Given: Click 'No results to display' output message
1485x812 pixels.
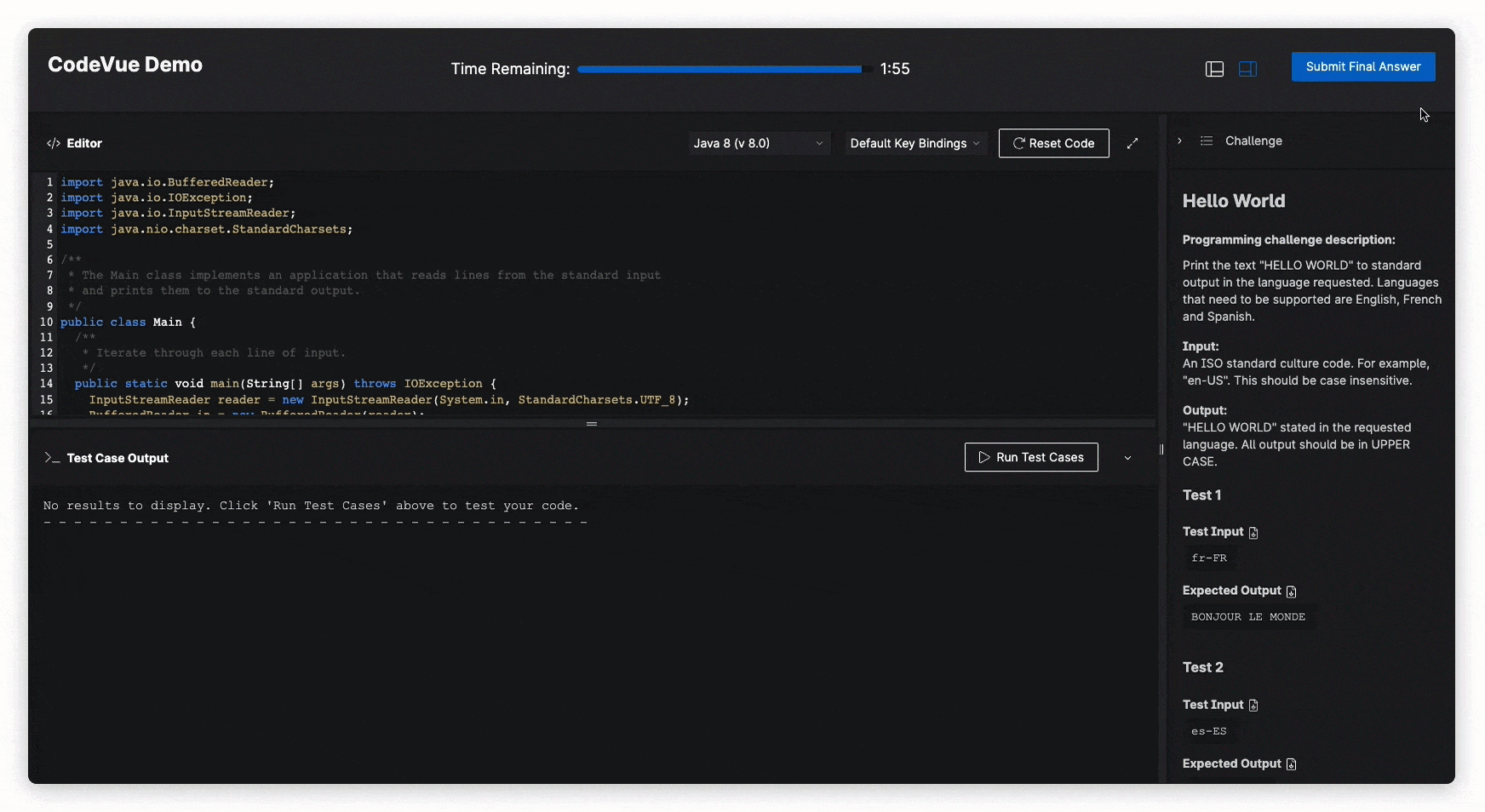Looking at the screenshot, I should pos(311,506).
